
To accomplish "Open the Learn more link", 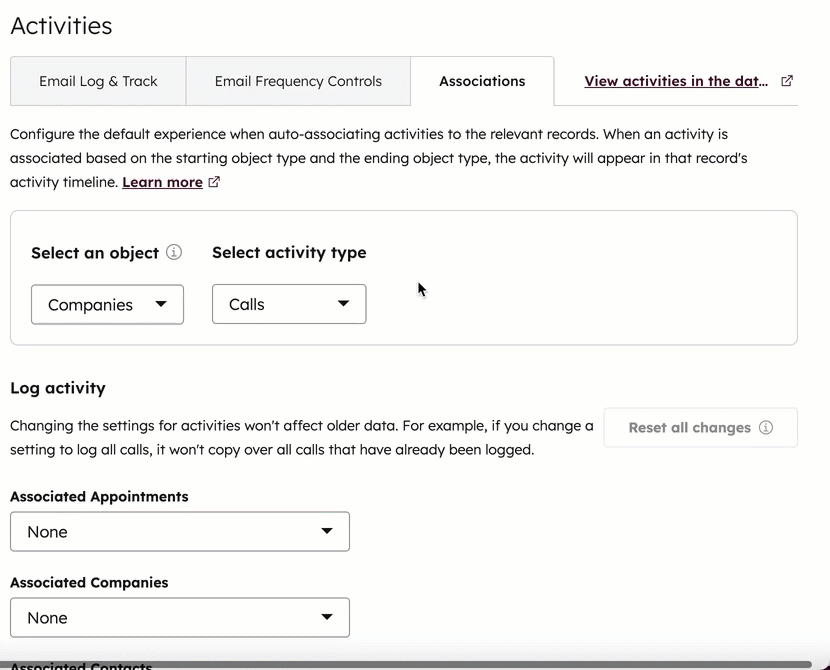I will [x=162, y=183].
